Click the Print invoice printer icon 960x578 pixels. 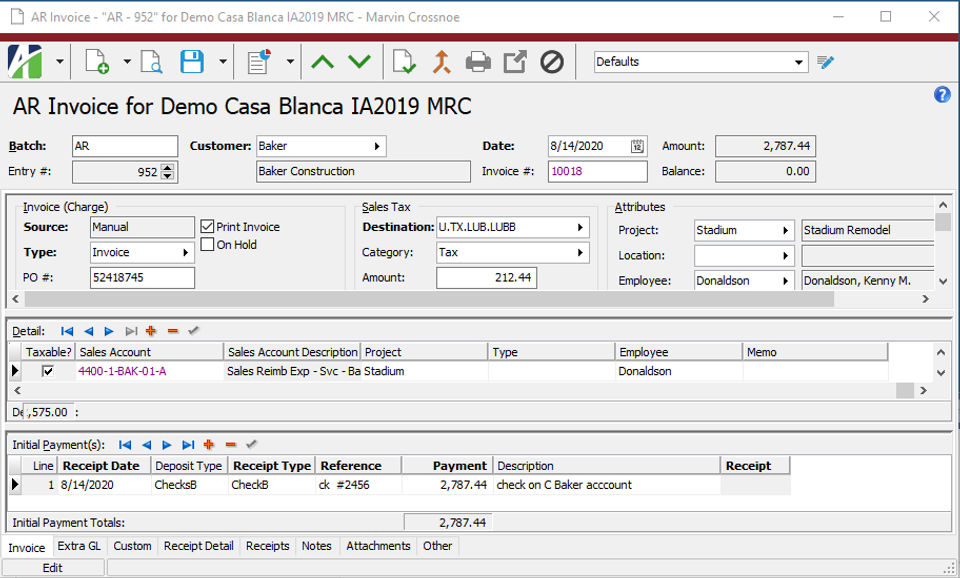(478, 62)
